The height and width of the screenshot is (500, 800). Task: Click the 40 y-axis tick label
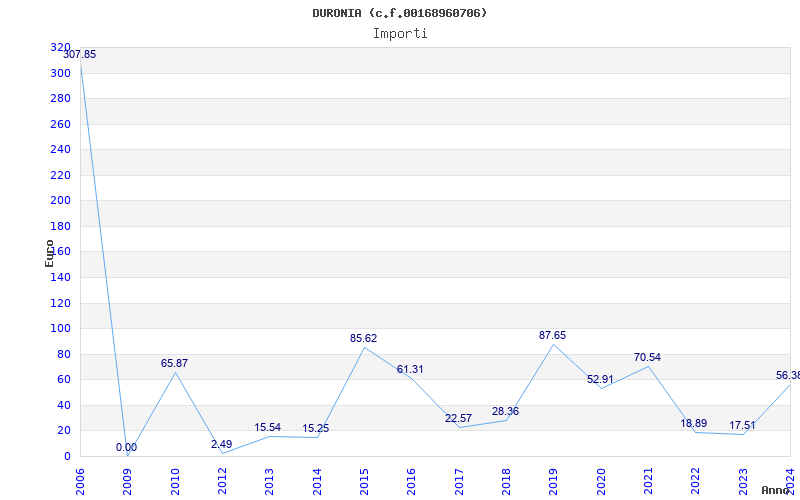[64, 405]
